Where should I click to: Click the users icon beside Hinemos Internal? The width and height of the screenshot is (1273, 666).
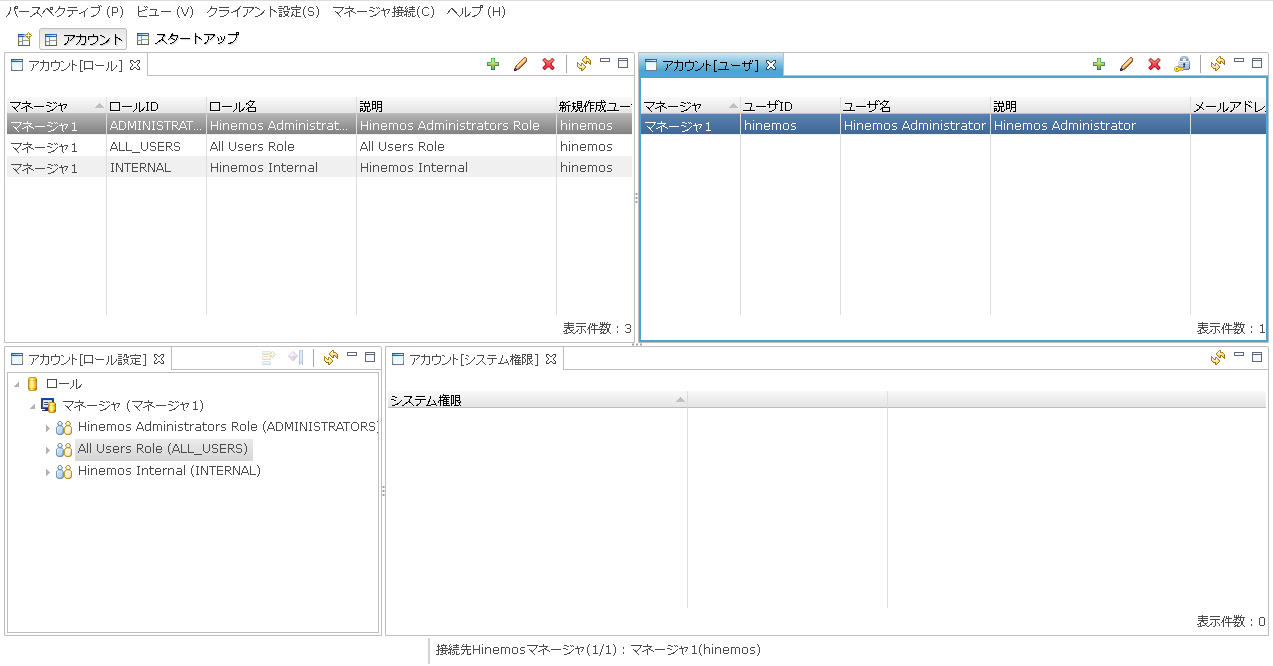point(64,472)
